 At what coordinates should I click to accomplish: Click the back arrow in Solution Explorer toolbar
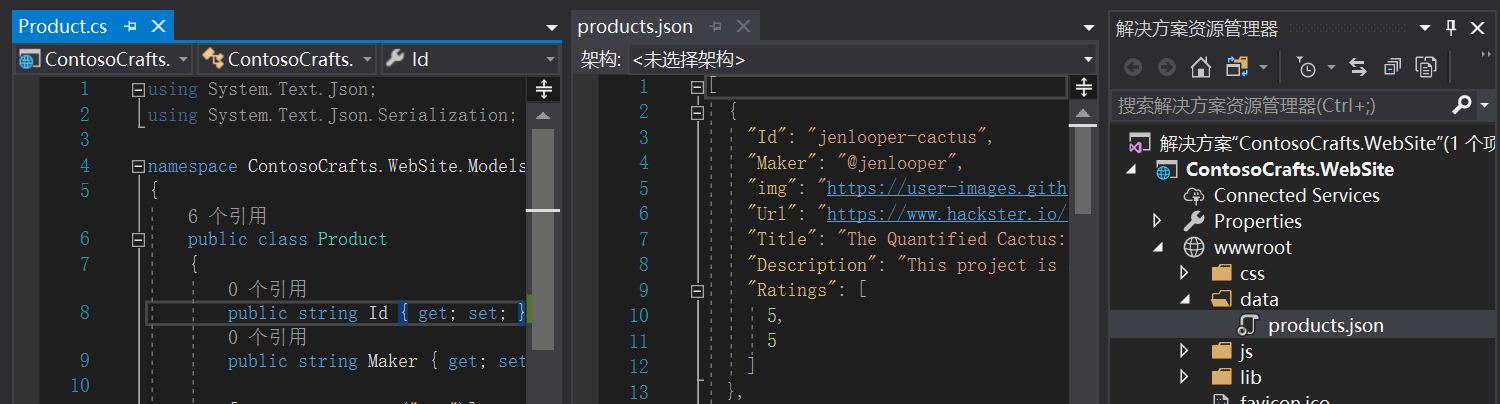(1133, 67)
